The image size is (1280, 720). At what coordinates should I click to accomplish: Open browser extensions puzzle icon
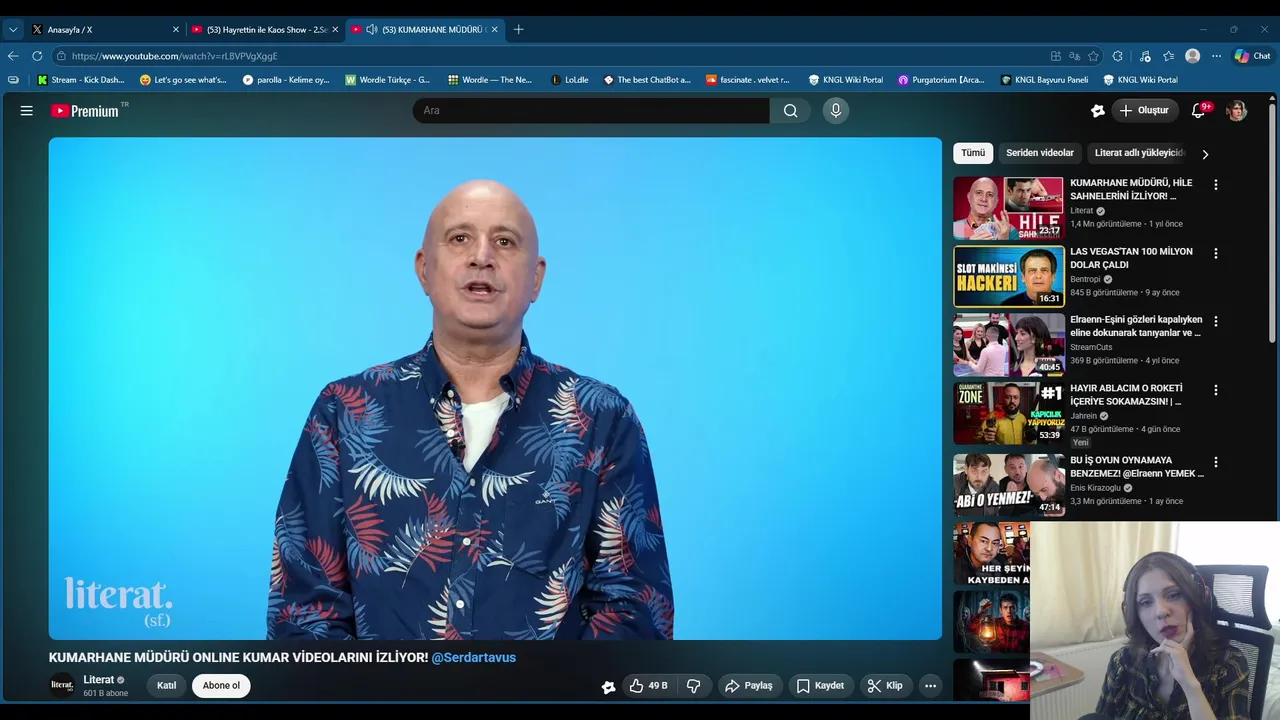point(1118,56)
